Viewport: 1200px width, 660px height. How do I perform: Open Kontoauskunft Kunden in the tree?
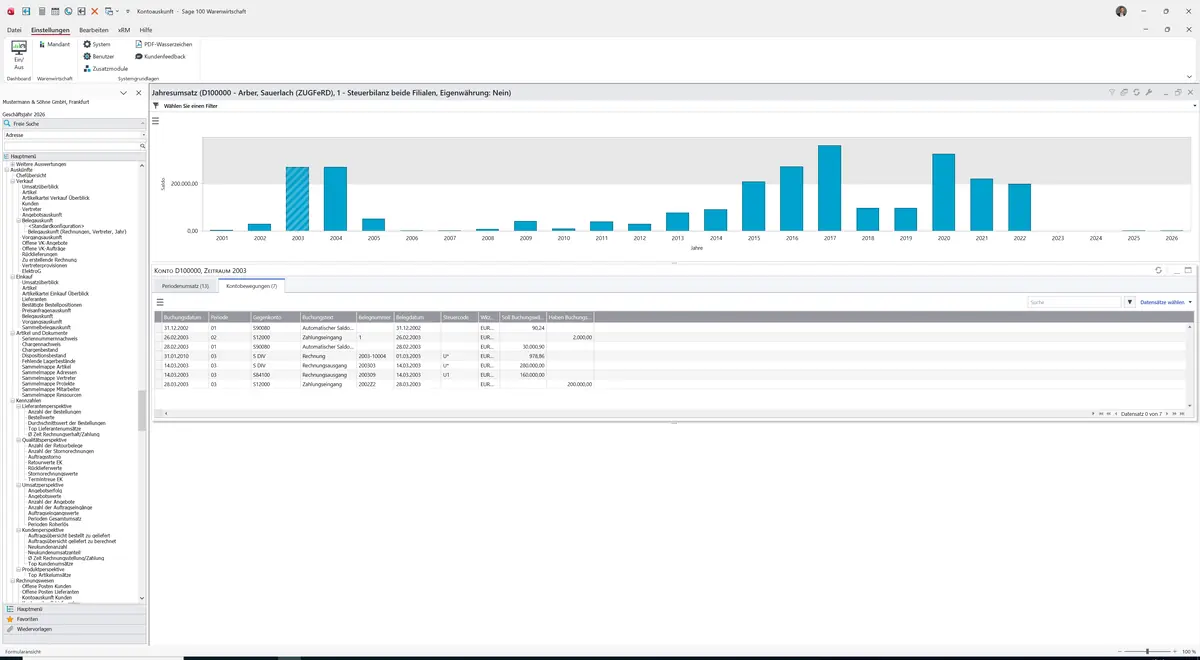pos(49,597)
